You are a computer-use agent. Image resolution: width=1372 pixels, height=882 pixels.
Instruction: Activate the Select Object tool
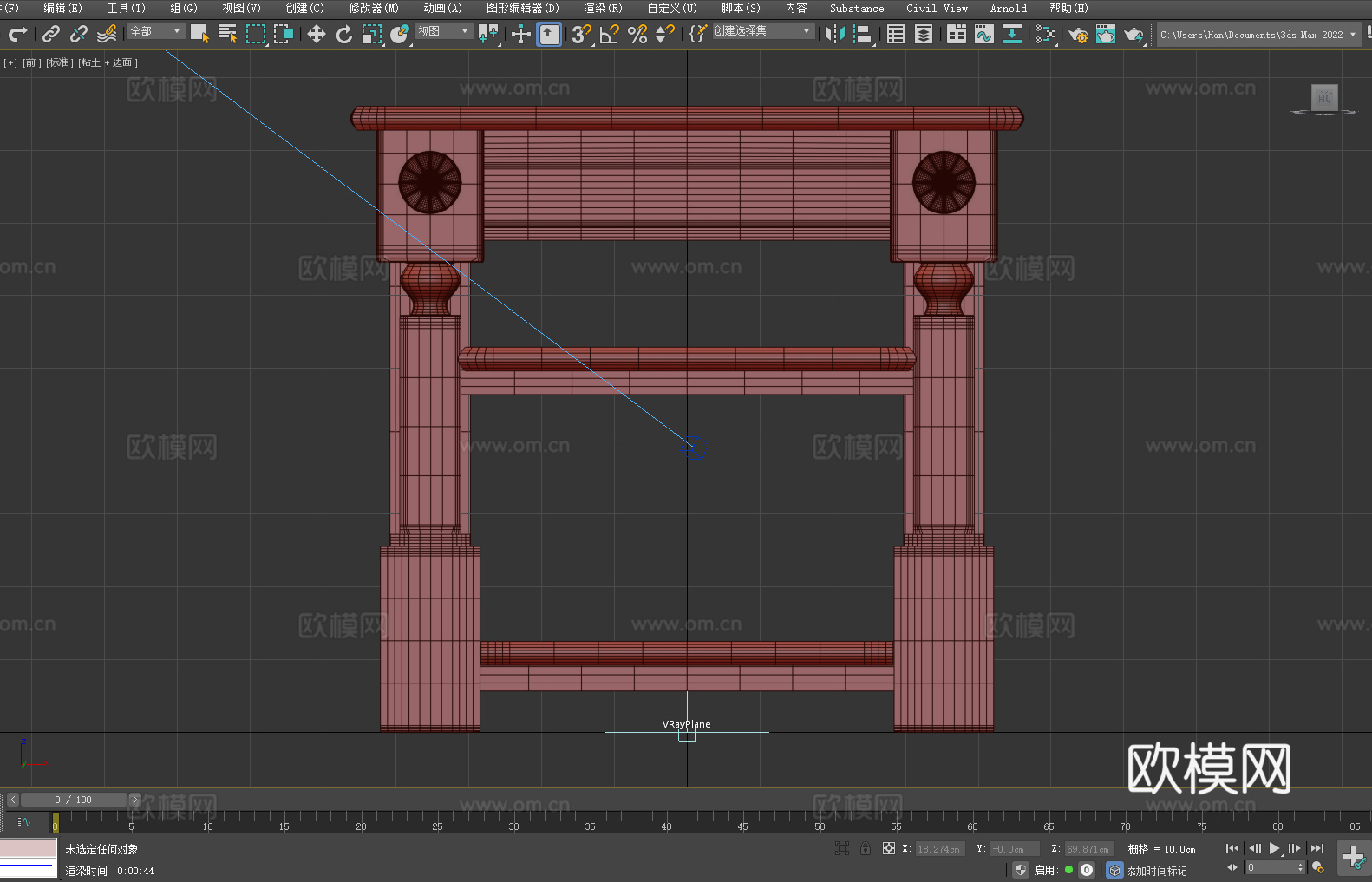tap(199, 34)
